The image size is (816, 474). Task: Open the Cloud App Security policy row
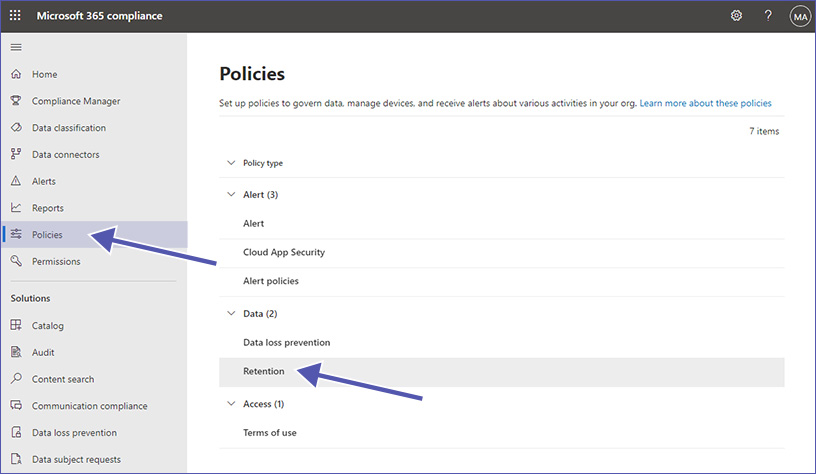click(502, 252)
